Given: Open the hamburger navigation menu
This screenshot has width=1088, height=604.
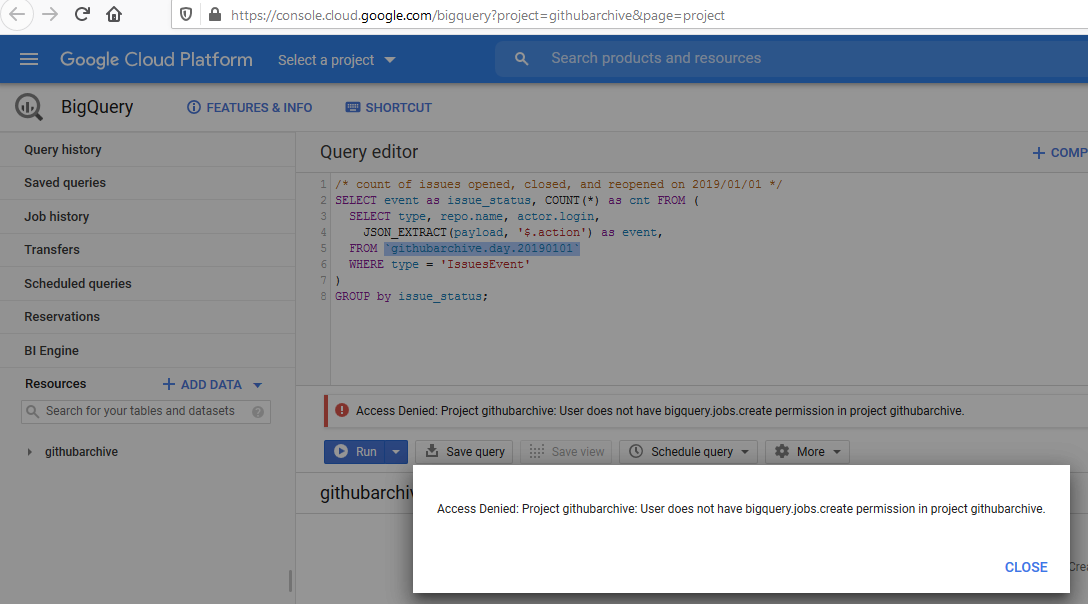Looking at the screenshot, I should tap(28, 59).
